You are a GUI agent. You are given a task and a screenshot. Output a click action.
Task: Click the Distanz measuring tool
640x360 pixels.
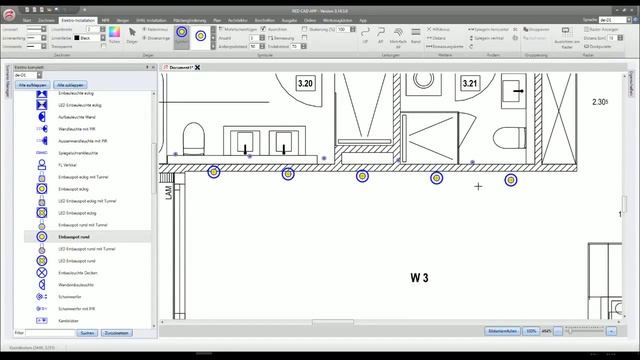(x=436, y=38)
